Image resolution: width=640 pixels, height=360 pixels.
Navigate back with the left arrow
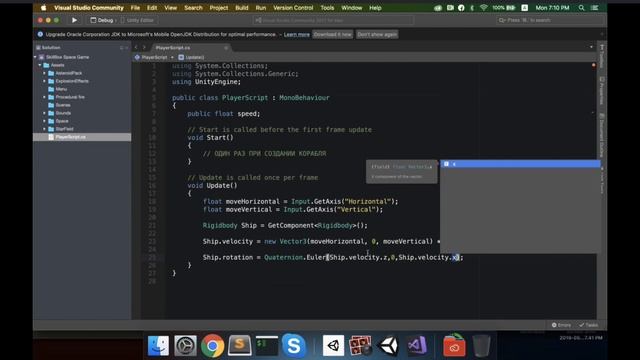click(136, 48)
